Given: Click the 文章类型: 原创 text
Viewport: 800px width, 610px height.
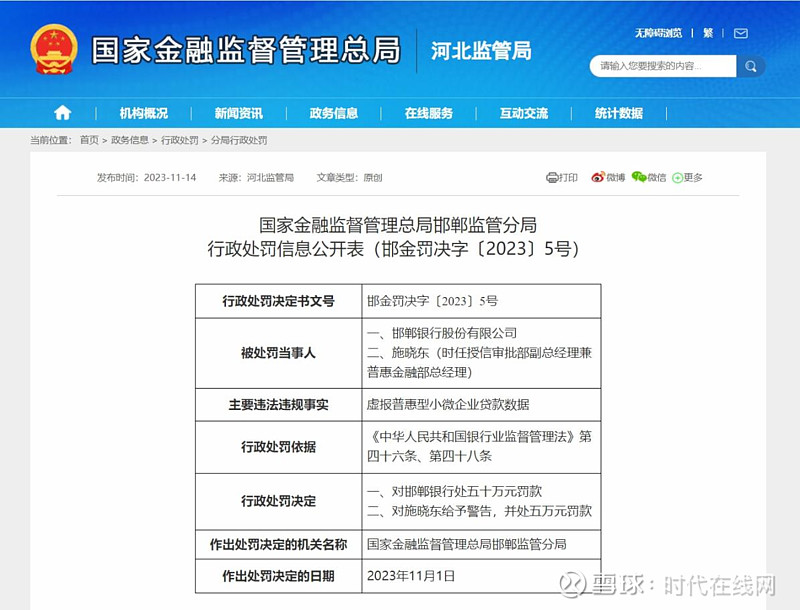Looking at the screenshot, I should tap(349, 177).
